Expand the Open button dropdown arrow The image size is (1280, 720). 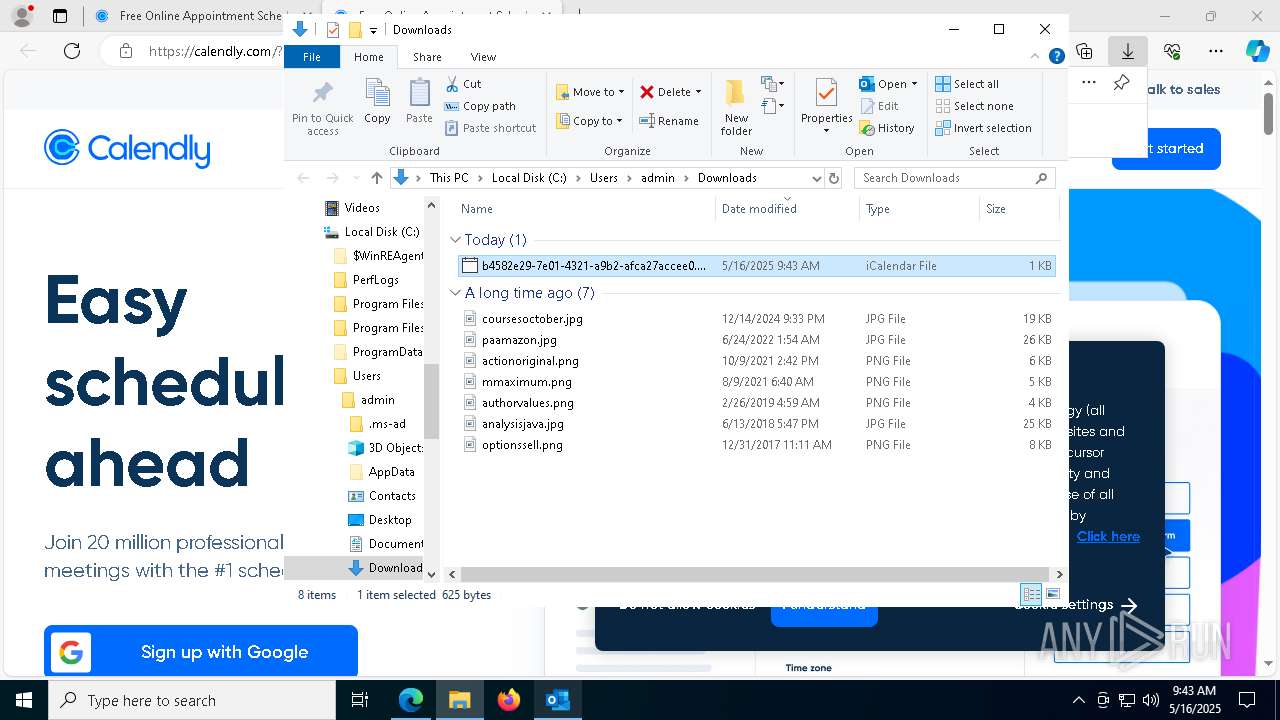(914, 84)
